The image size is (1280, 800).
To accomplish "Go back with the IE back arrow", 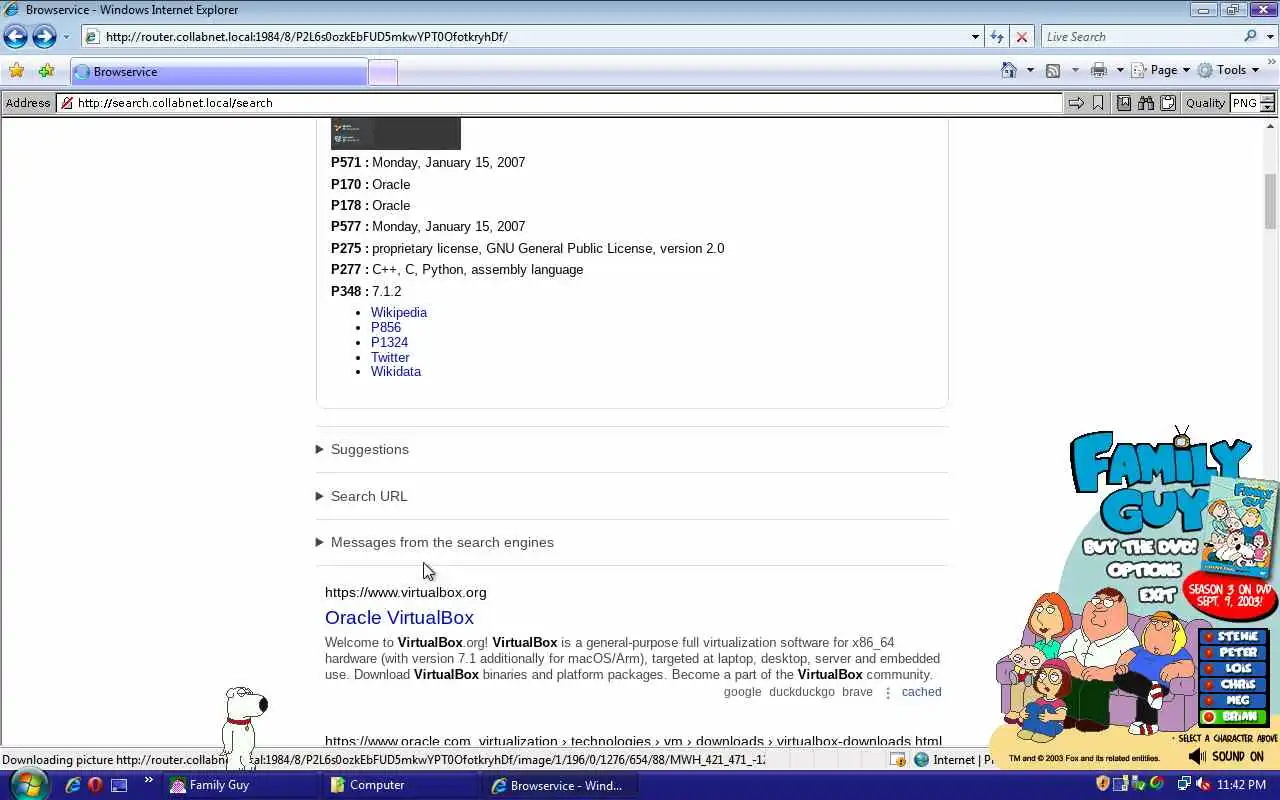I will click(x=15, y=37).
